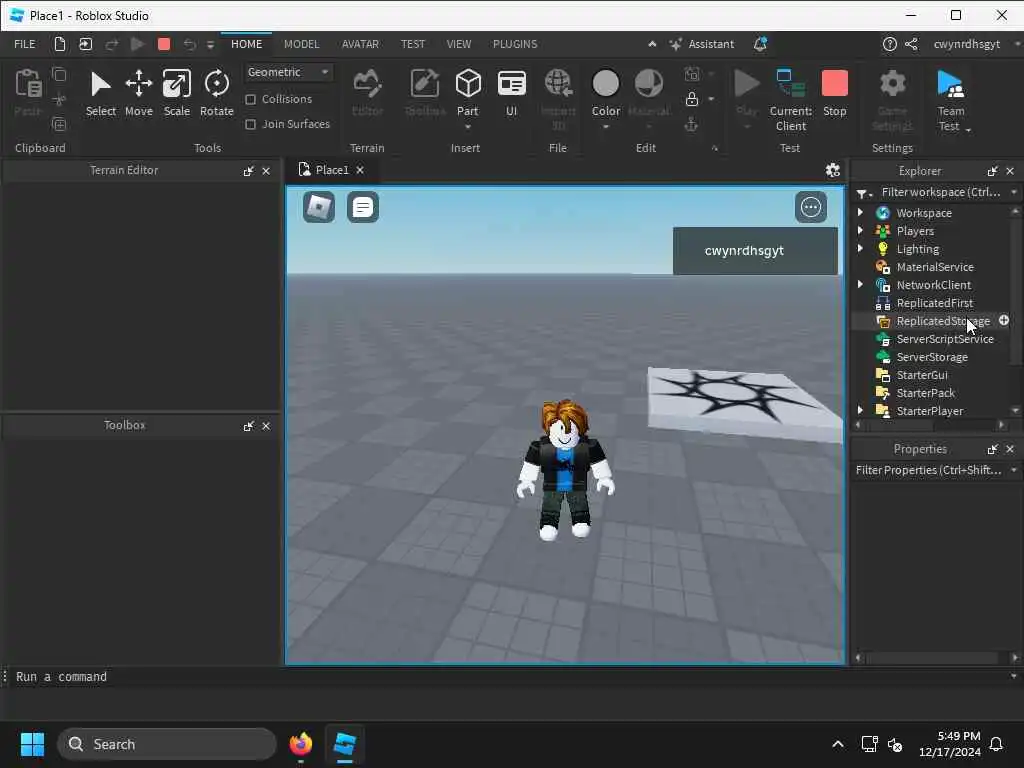Switch Current: Client view
The width and height of the screenshot is (1024, 768).
tap(790, 100)
